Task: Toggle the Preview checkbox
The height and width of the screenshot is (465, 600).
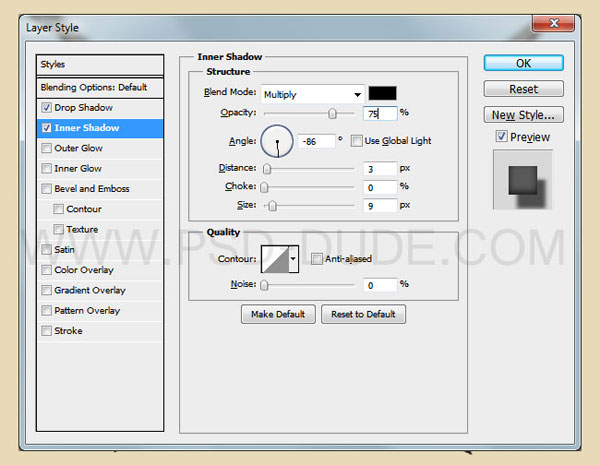Action: click(x=501, y=137)
